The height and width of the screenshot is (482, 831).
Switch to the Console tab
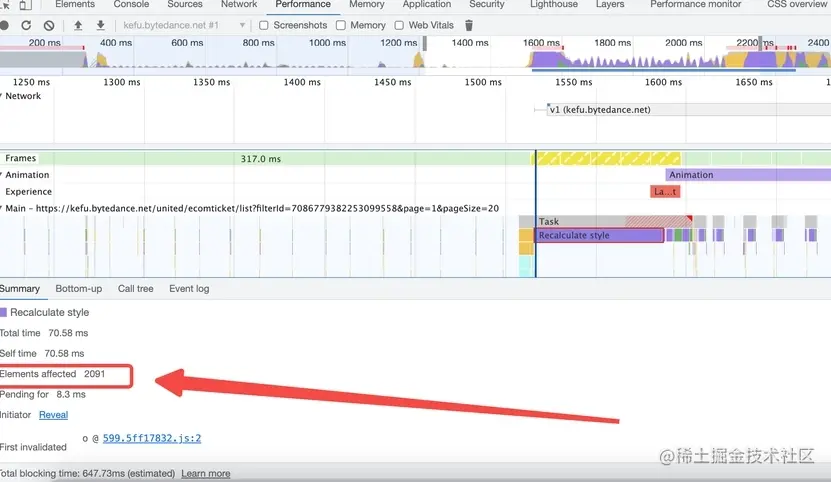point(131,4)
